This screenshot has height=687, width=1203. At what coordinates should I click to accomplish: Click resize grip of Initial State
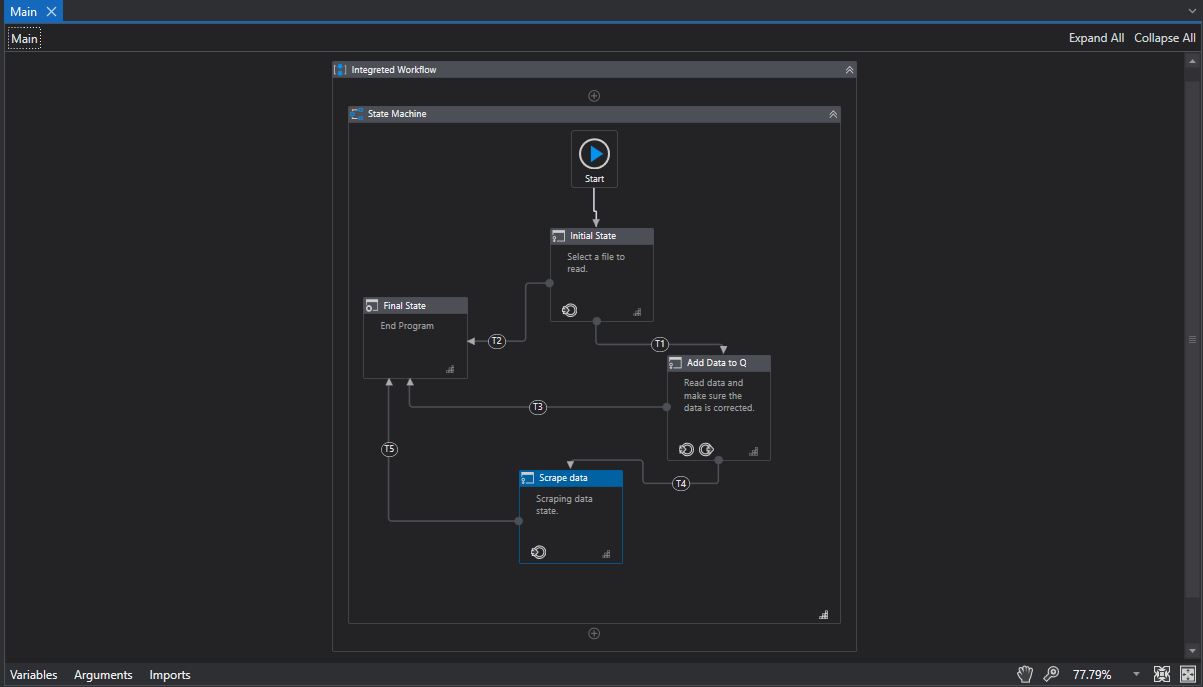[x=637, y=312]
